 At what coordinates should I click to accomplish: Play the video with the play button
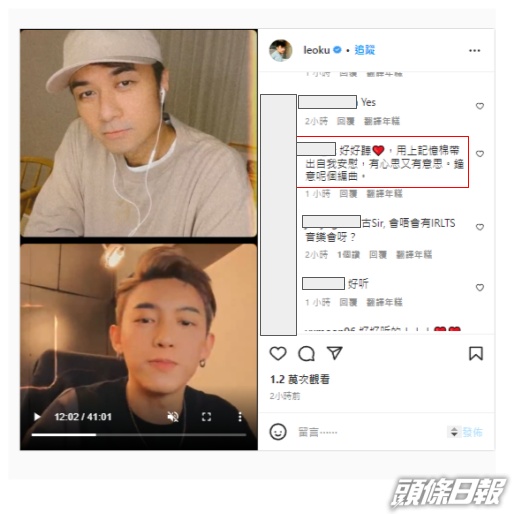point(37,417)
